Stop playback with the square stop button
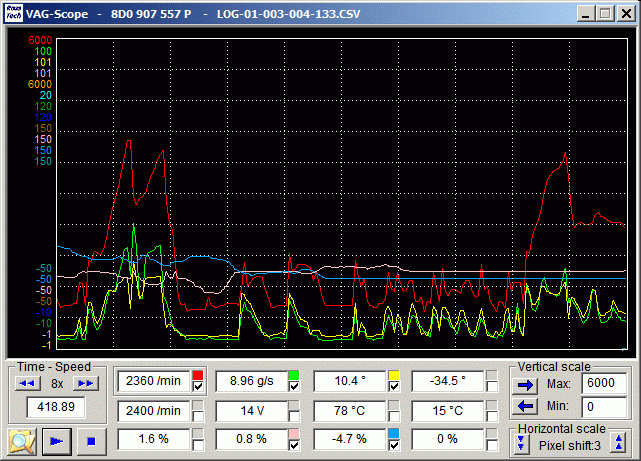This screenshot has height=461, width=641. 91,441
